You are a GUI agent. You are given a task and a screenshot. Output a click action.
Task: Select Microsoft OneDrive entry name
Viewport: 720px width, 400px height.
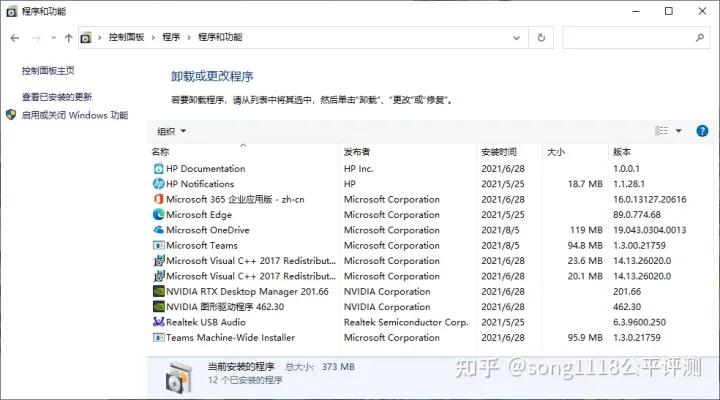click(208, 230)
